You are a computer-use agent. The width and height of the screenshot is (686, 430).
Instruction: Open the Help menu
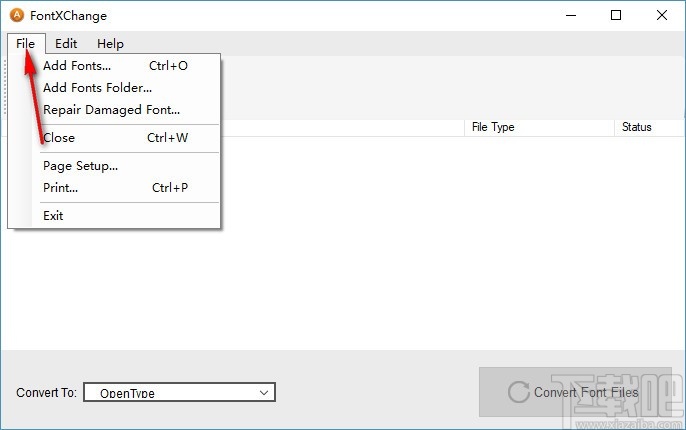pos(110,44)
